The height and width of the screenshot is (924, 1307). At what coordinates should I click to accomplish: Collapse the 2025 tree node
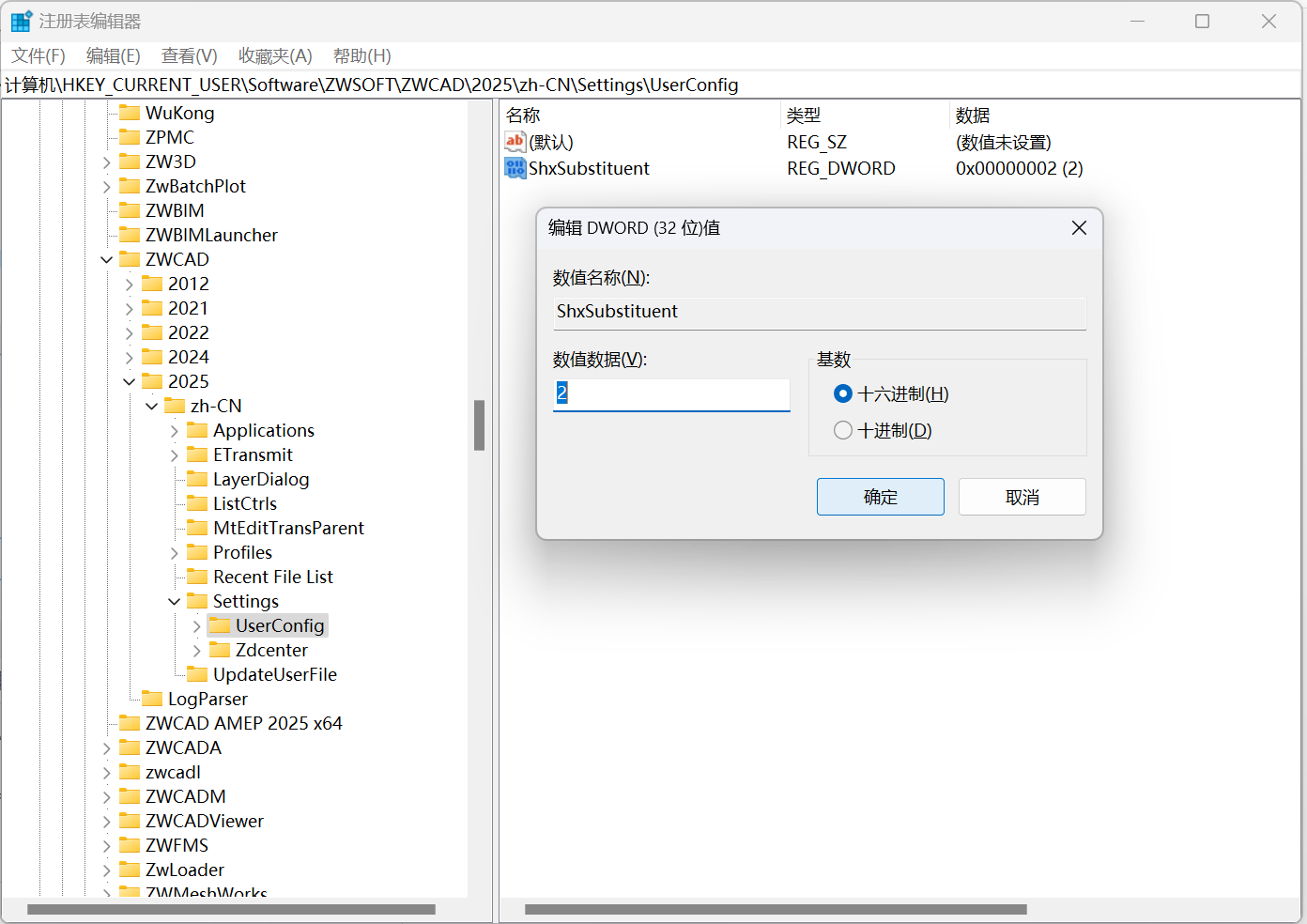tap(130, 382)
